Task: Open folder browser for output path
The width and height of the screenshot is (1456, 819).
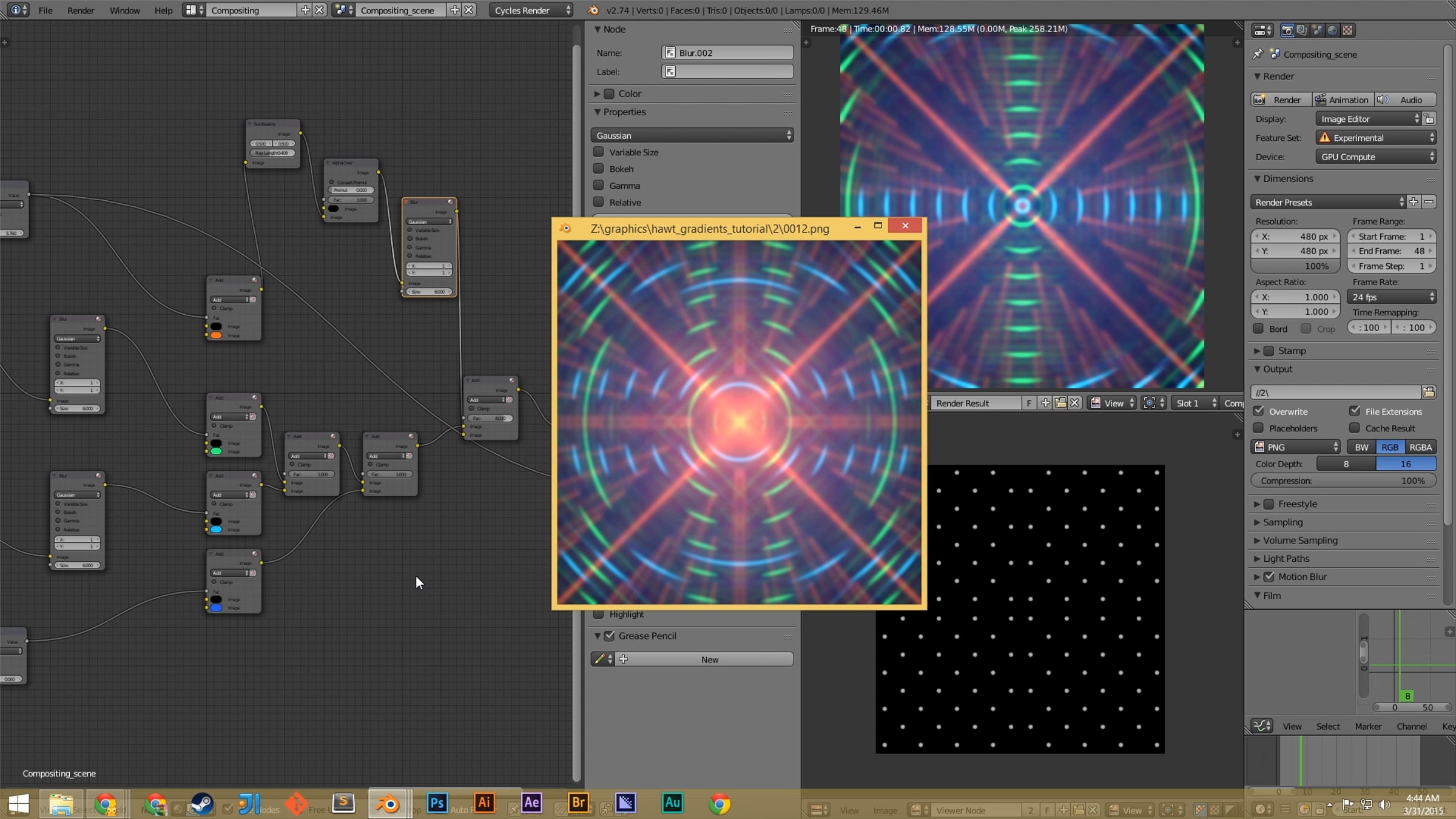Action: pyautogui.click(x=1429, y=393)
